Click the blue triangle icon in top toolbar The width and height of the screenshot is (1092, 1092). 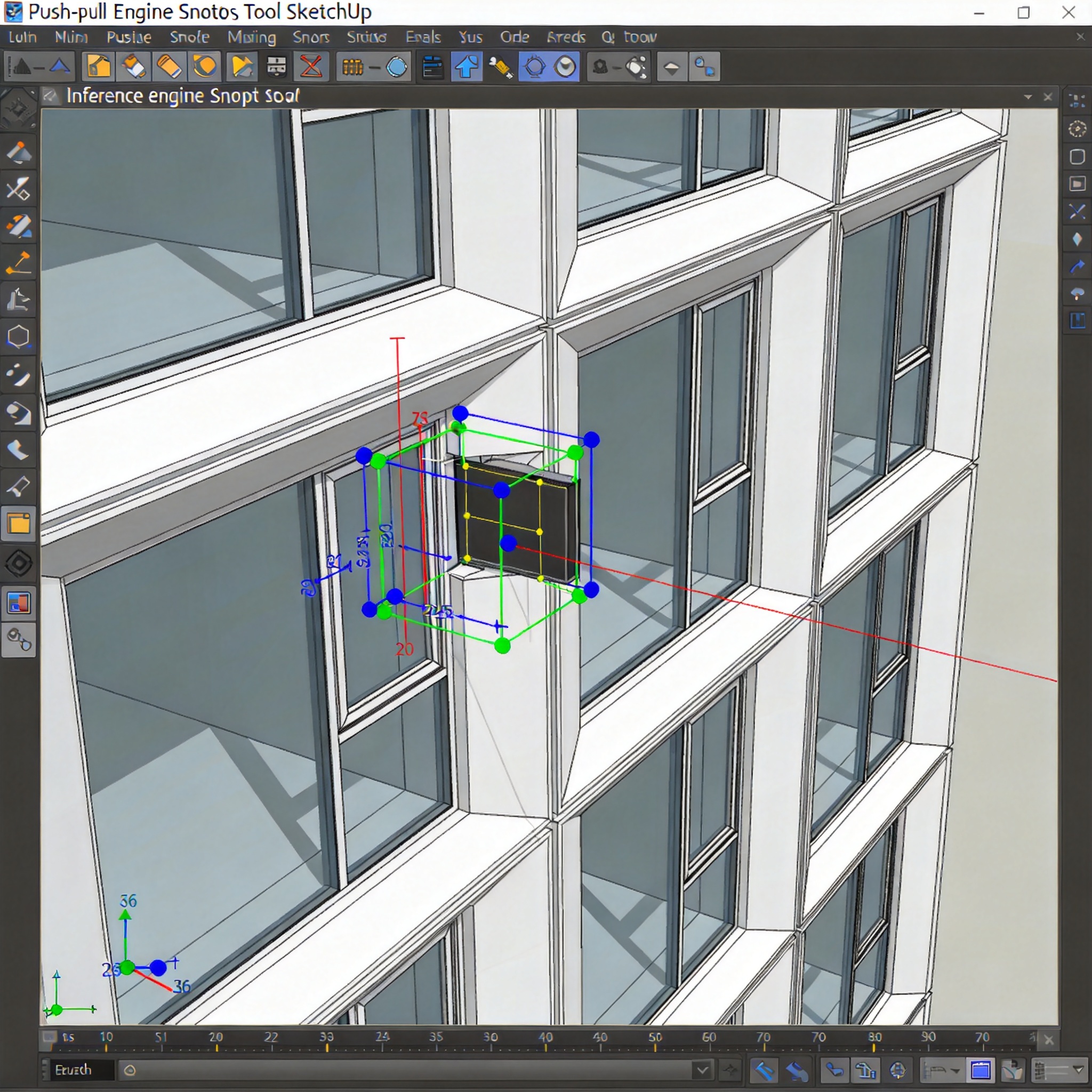(x=60, y=67)
